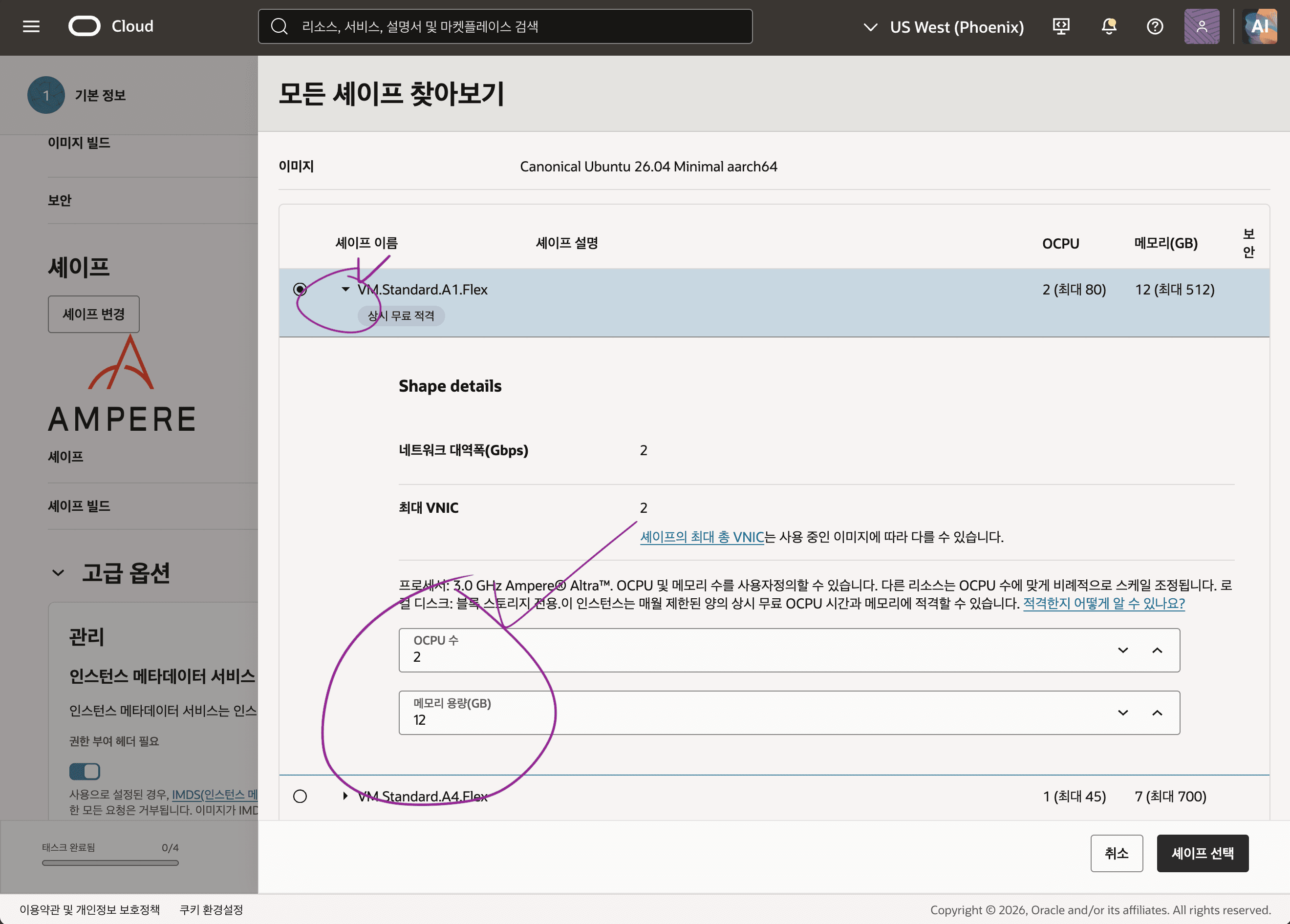Select 보안 in the sidebar
This screenshot has width=1290, height=924.
coord(60,200)
